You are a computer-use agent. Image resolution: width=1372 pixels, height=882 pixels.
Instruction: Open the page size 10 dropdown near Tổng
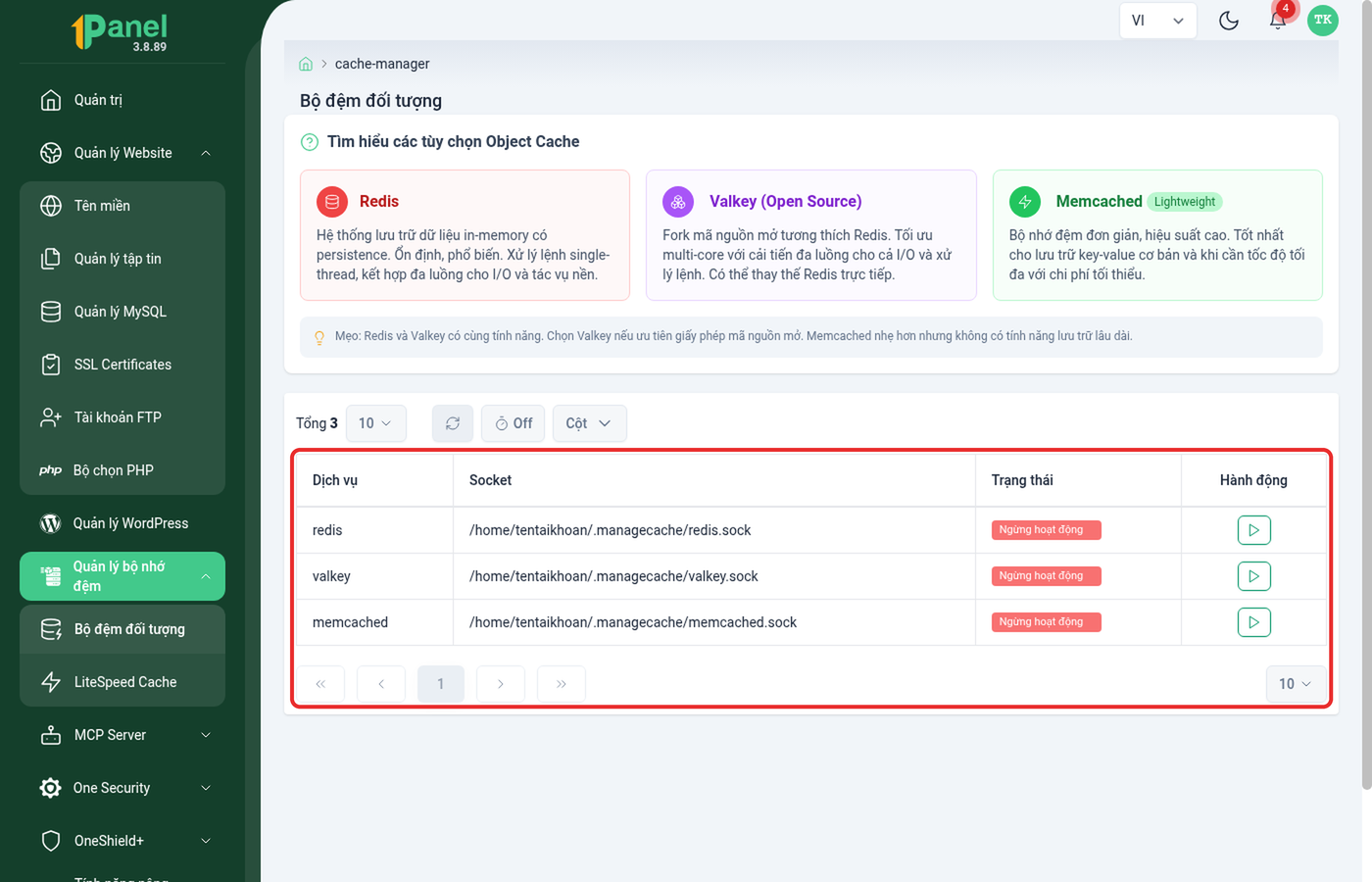[x=375, y=423]
